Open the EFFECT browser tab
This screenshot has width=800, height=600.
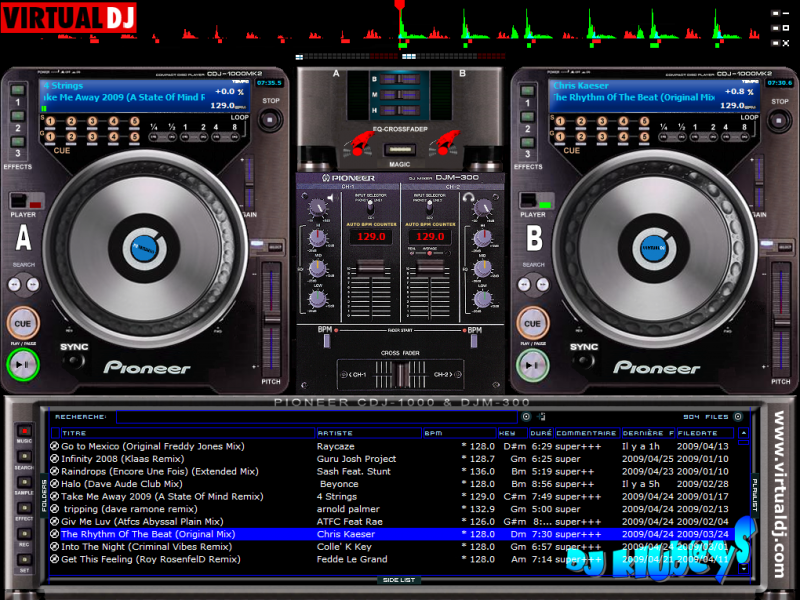coord(24,508)
